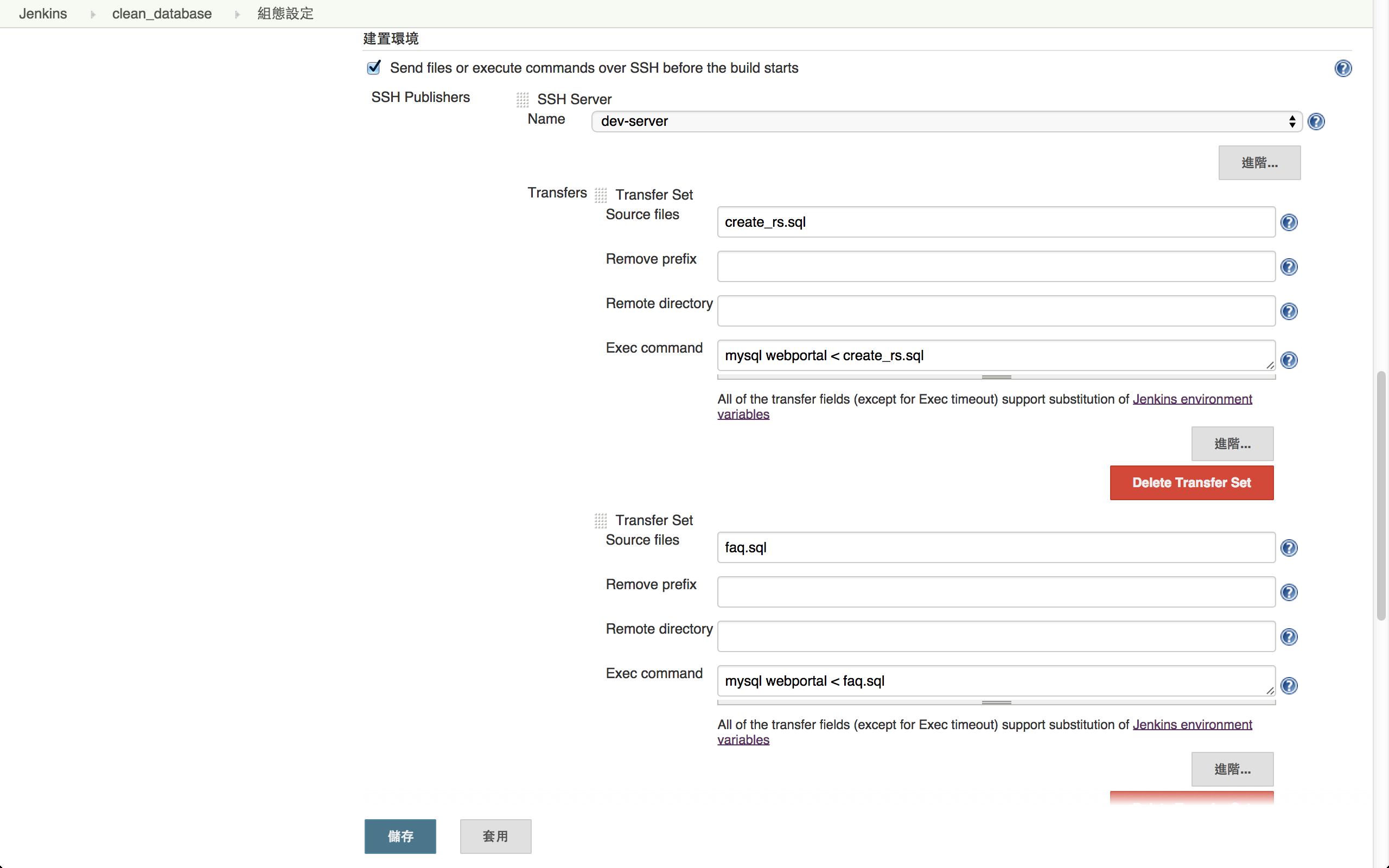Open help for create_rs.sql Source files field
Viewport: 1389px width, 868px height.
1289,222
